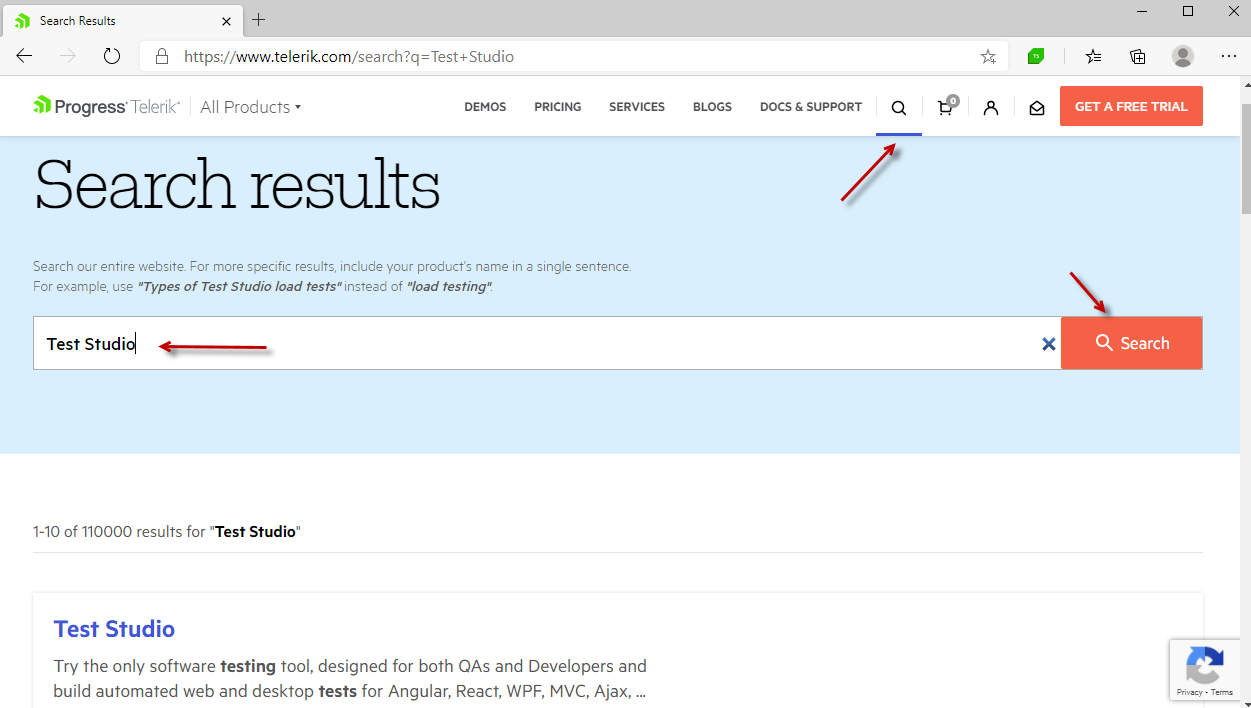Click the GET A FREE TRIAL button
1251x708 pixels.
pos(1131,106)
